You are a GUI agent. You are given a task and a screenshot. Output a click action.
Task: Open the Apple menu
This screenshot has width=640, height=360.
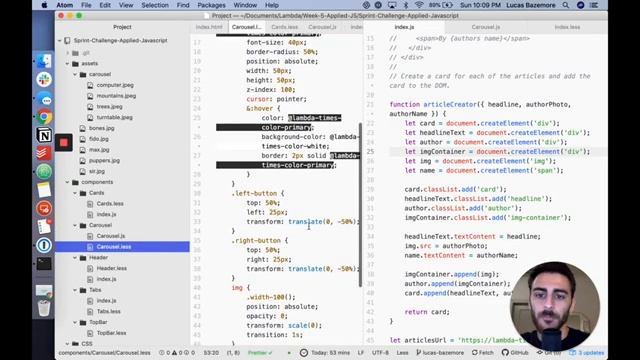point(44,5)
